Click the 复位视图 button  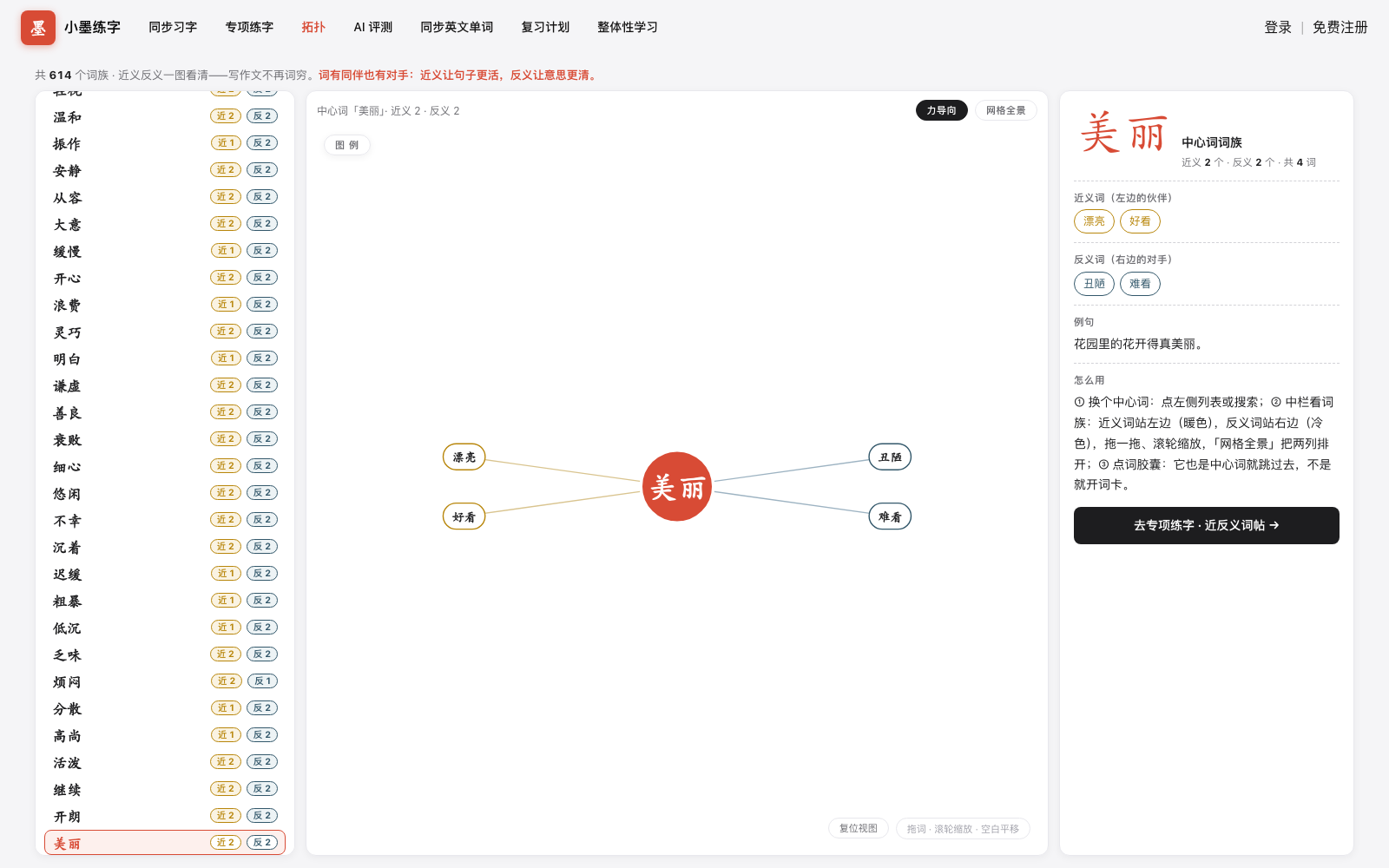(x=859, y=828)
